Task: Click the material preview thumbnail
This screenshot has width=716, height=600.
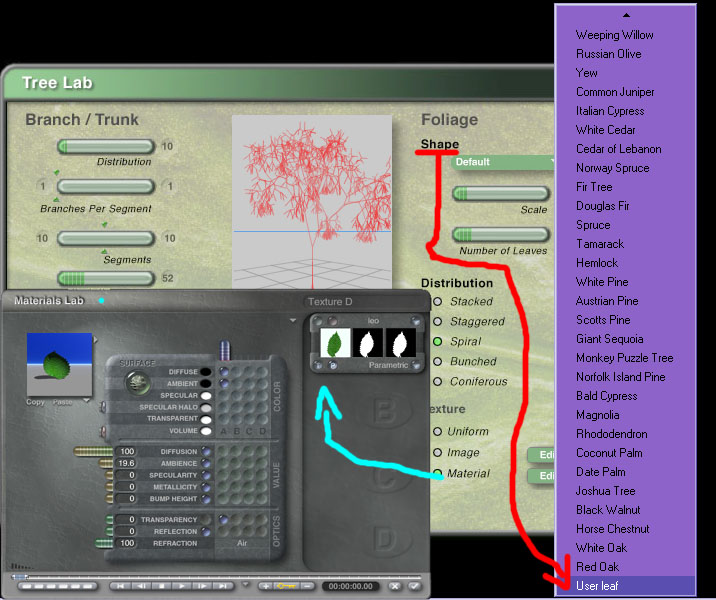Action: point(59,364)
